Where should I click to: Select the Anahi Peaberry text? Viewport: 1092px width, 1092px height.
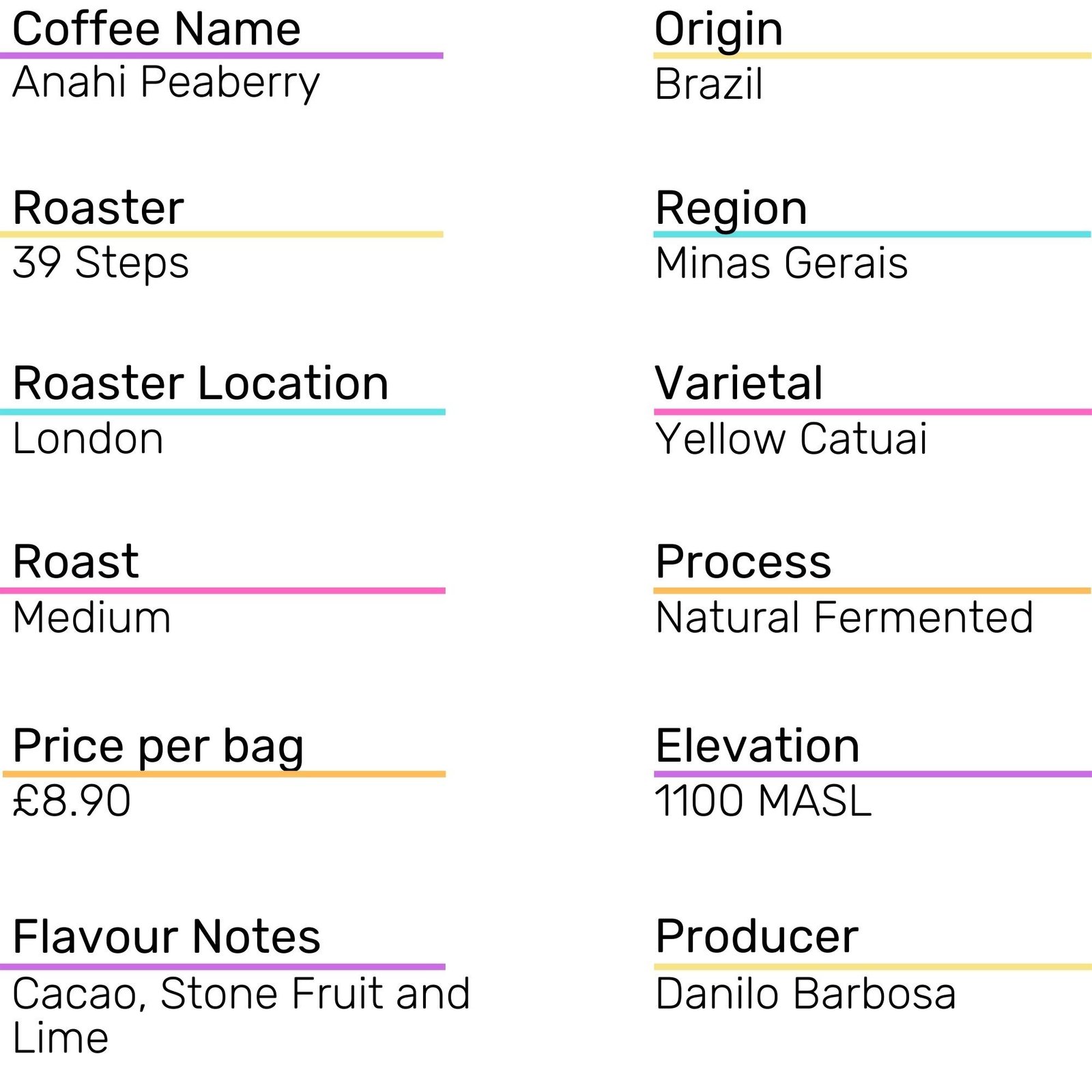166,83
